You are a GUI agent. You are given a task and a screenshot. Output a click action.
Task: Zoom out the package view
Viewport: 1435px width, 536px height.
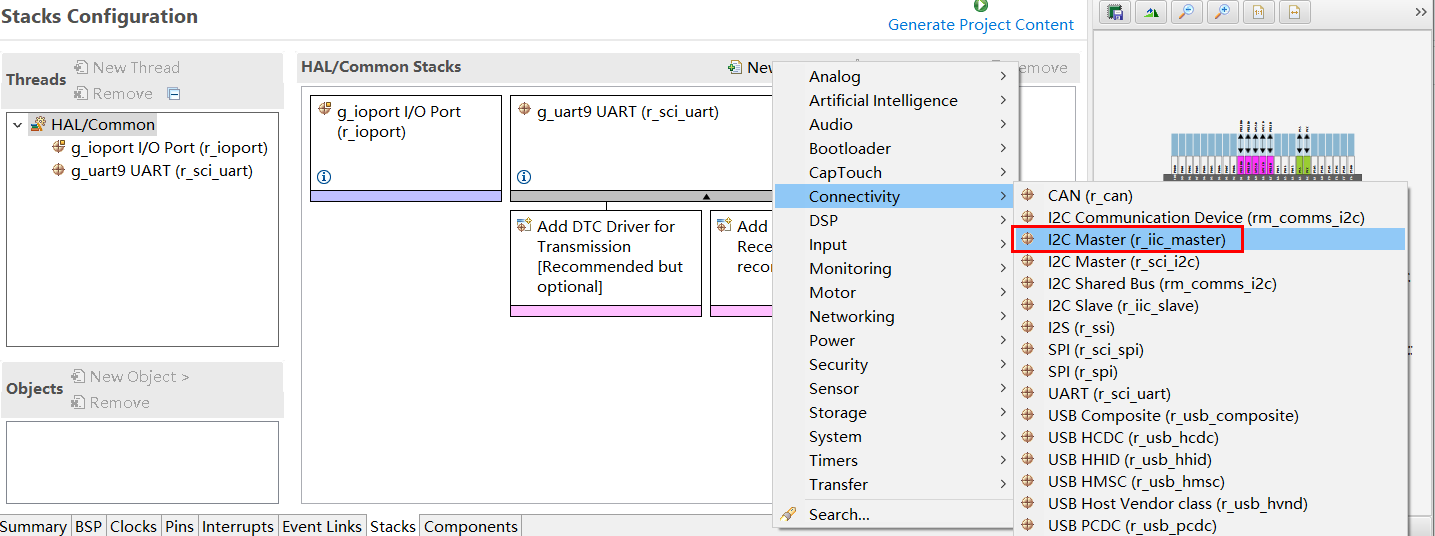pos(1186,12)
